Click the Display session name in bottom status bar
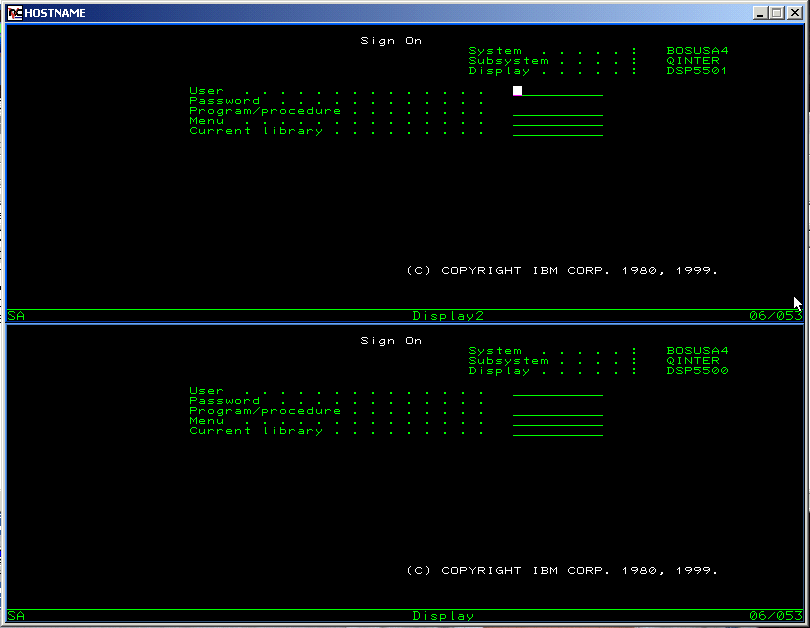Viewport: 810px width, 628px height. coord(443,616)
